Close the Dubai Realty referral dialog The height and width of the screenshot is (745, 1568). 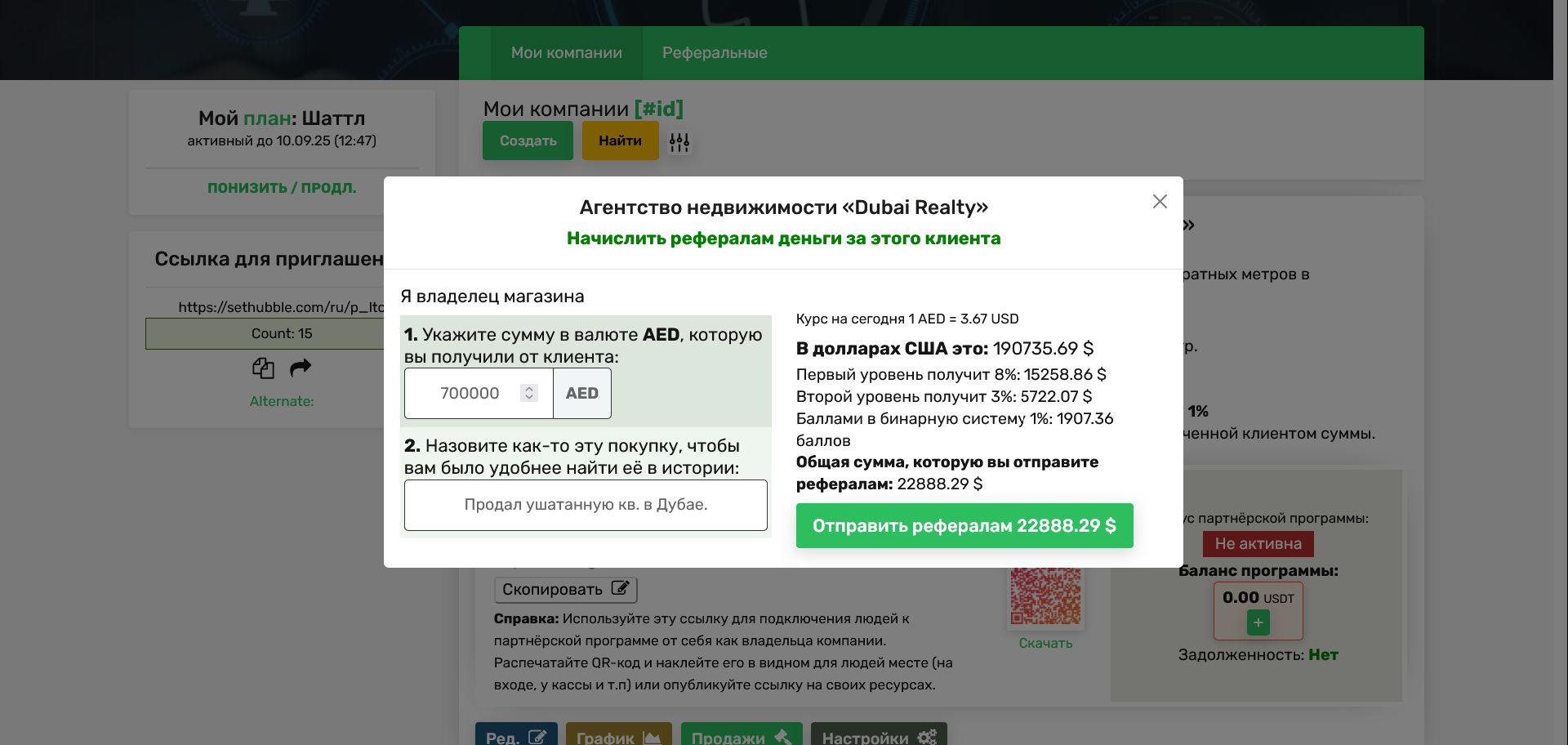[x=1160, y=202]
